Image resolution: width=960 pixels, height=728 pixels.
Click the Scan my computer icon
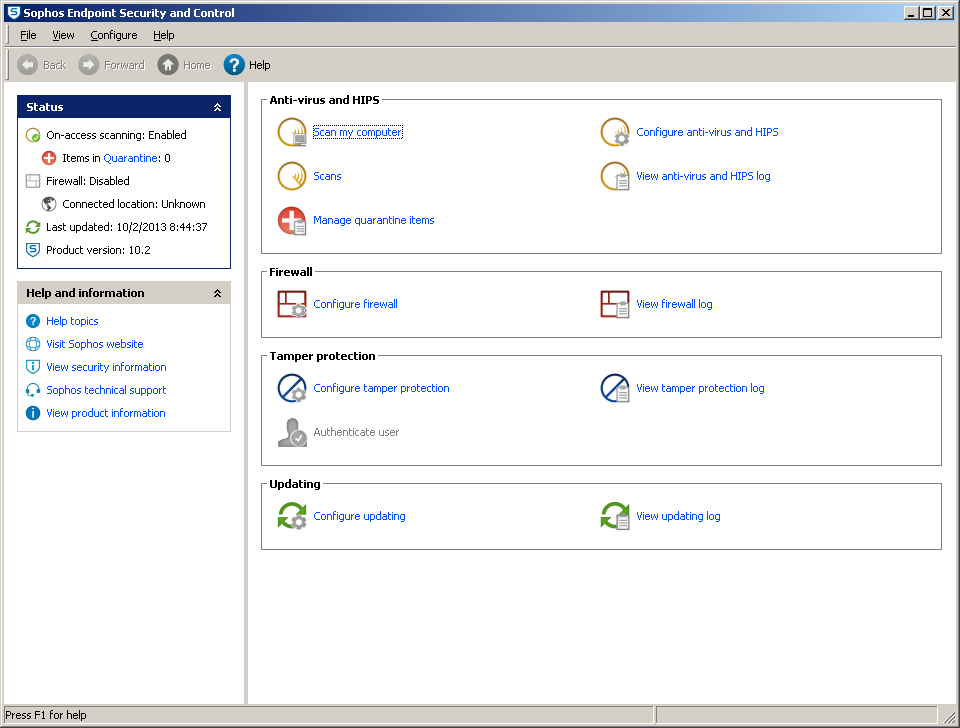pyautogui.click(x=292, y=133)
